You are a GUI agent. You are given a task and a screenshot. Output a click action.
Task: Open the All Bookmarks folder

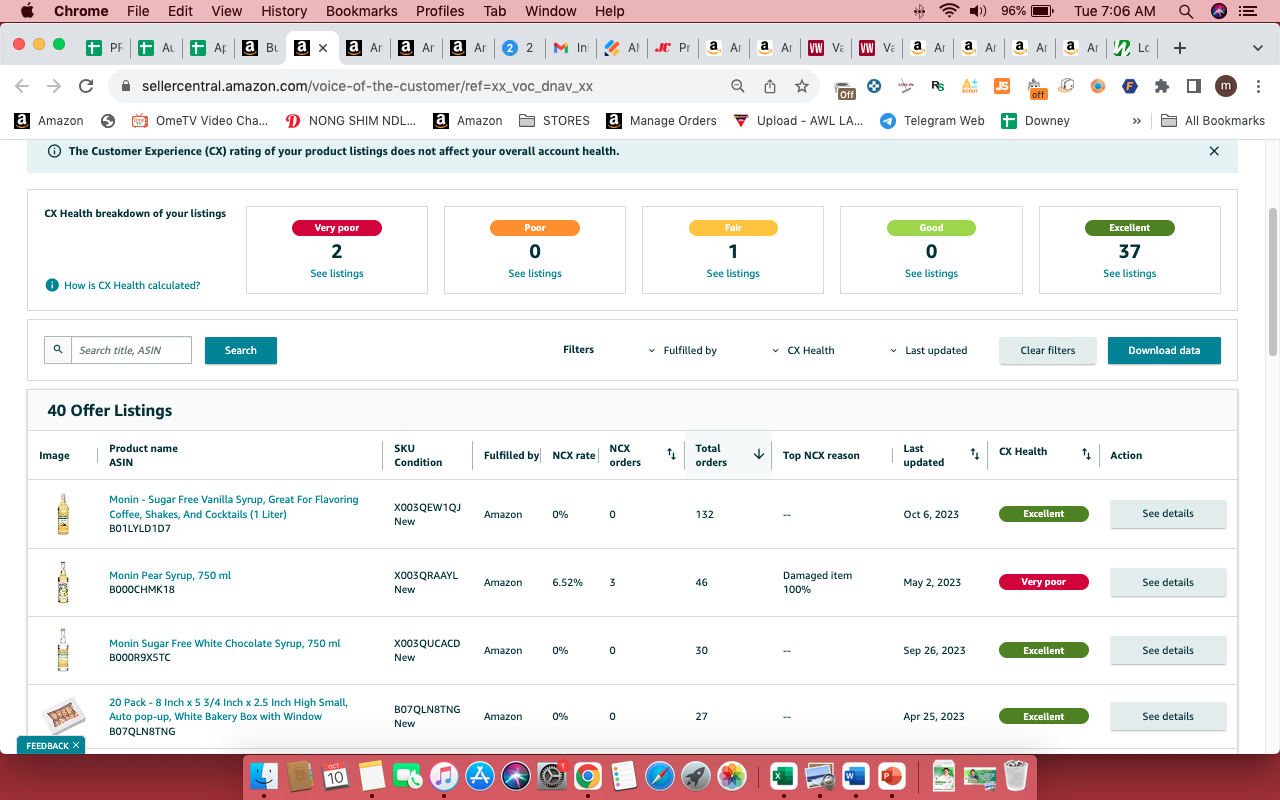pos(1213,121)
